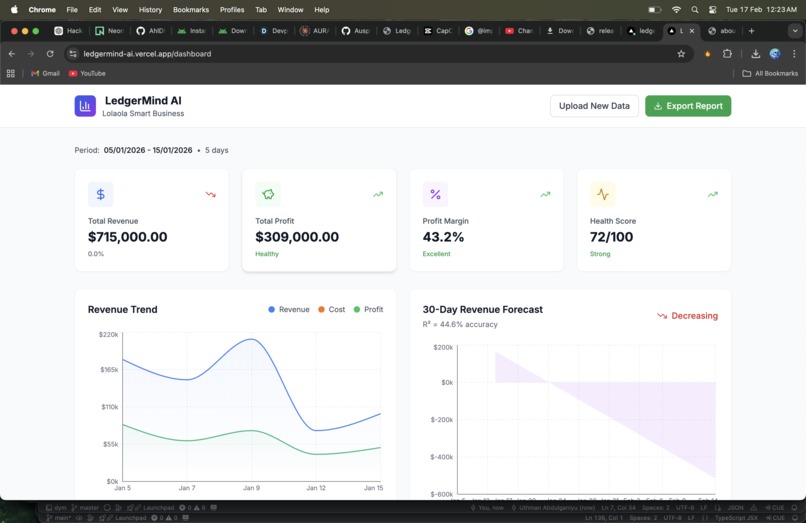This screenshot has height=523, width=806.
Task: Click the 72/100 Health Score value
Action: (x=611, y=237)
